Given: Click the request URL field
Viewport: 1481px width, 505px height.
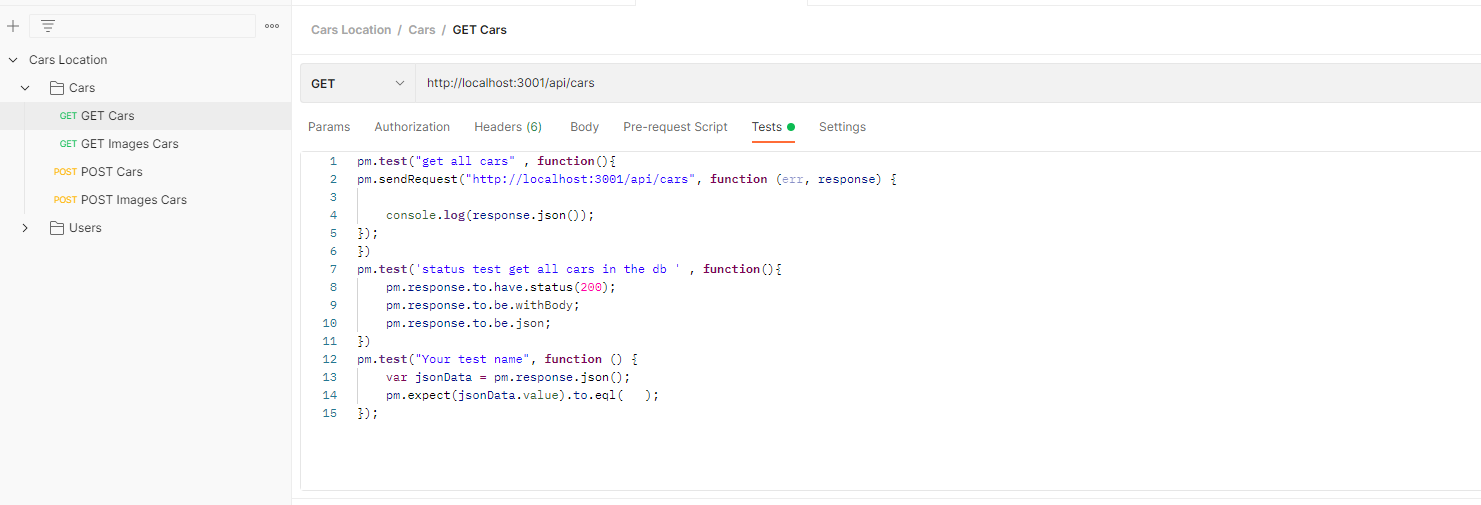Looking at the screenshot, I should pos(948,83).
